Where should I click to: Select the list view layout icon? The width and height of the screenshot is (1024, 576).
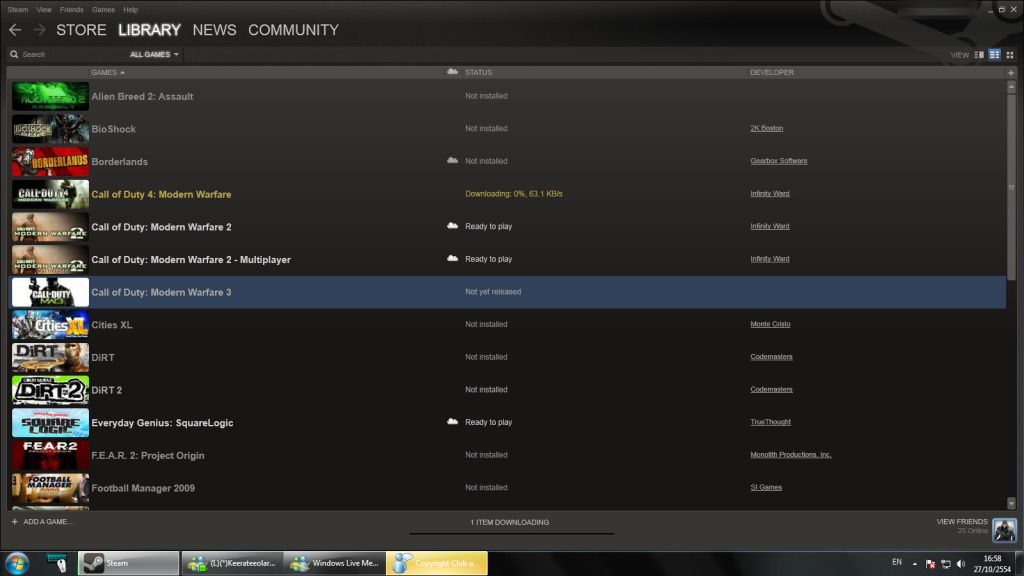click(994, 55)
